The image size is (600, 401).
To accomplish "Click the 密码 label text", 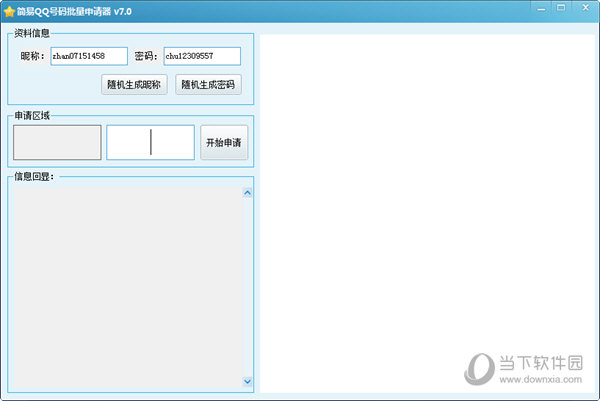I will pos(146,56).
